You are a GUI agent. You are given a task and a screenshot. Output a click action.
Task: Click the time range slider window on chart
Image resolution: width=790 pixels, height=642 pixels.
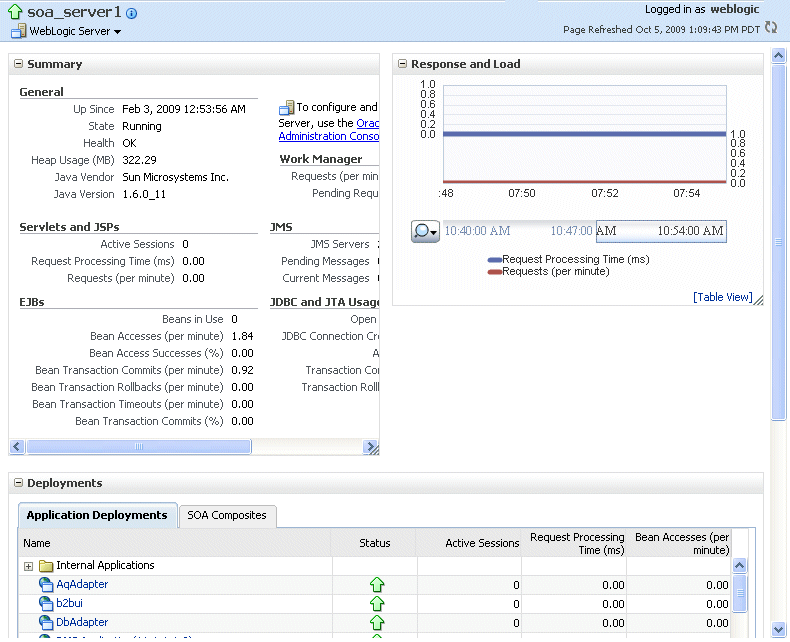[x=661, y=231]
